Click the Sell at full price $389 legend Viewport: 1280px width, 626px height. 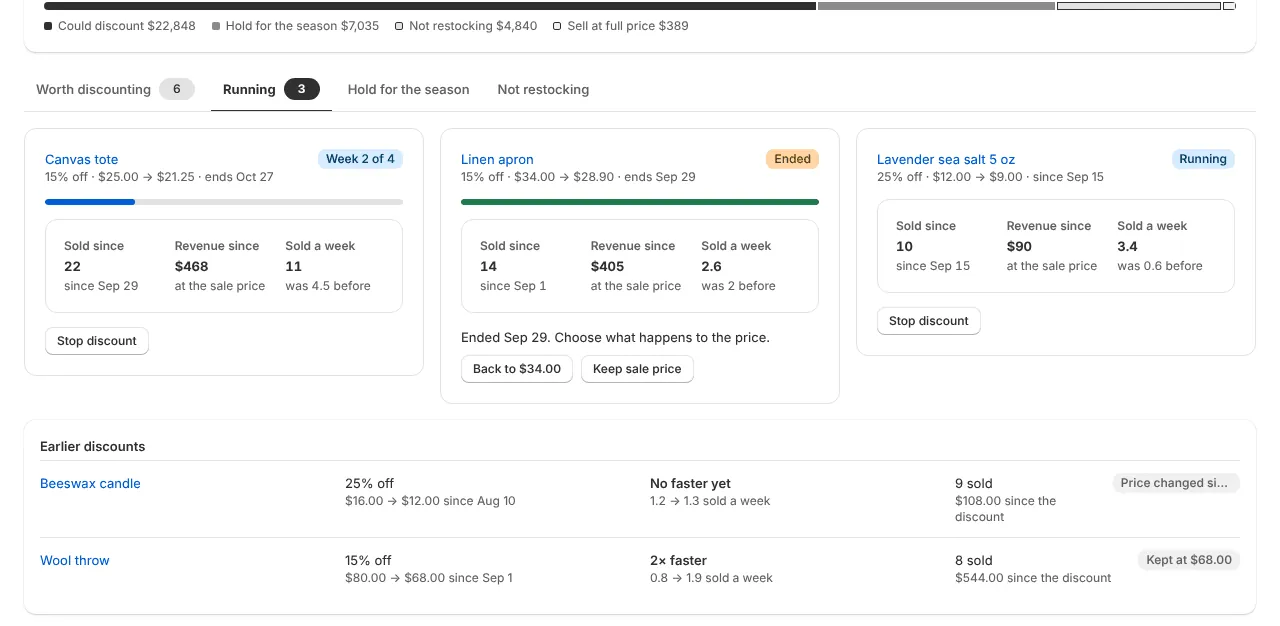pos(621,26)
